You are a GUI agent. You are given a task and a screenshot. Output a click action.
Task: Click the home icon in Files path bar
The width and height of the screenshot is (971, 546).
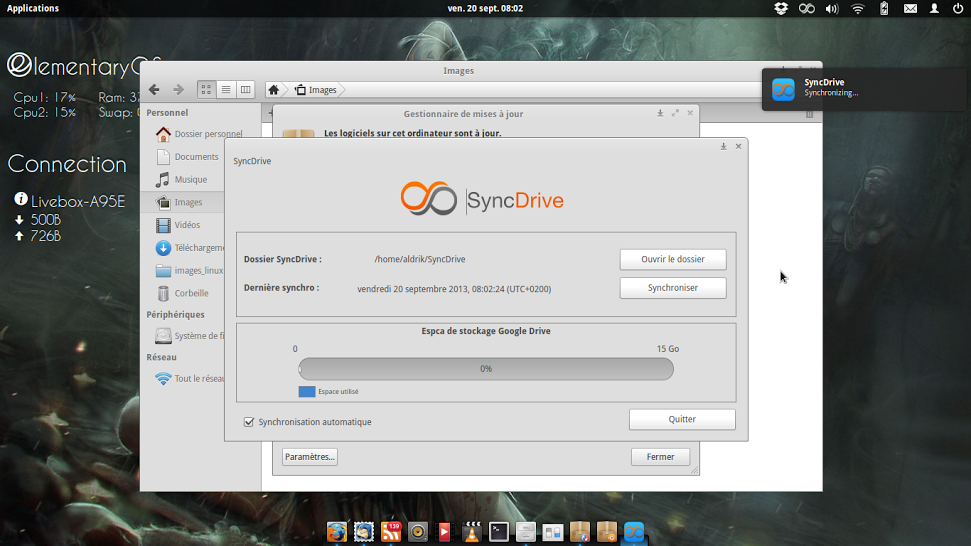pyautogui.click(x=274, y=90)
